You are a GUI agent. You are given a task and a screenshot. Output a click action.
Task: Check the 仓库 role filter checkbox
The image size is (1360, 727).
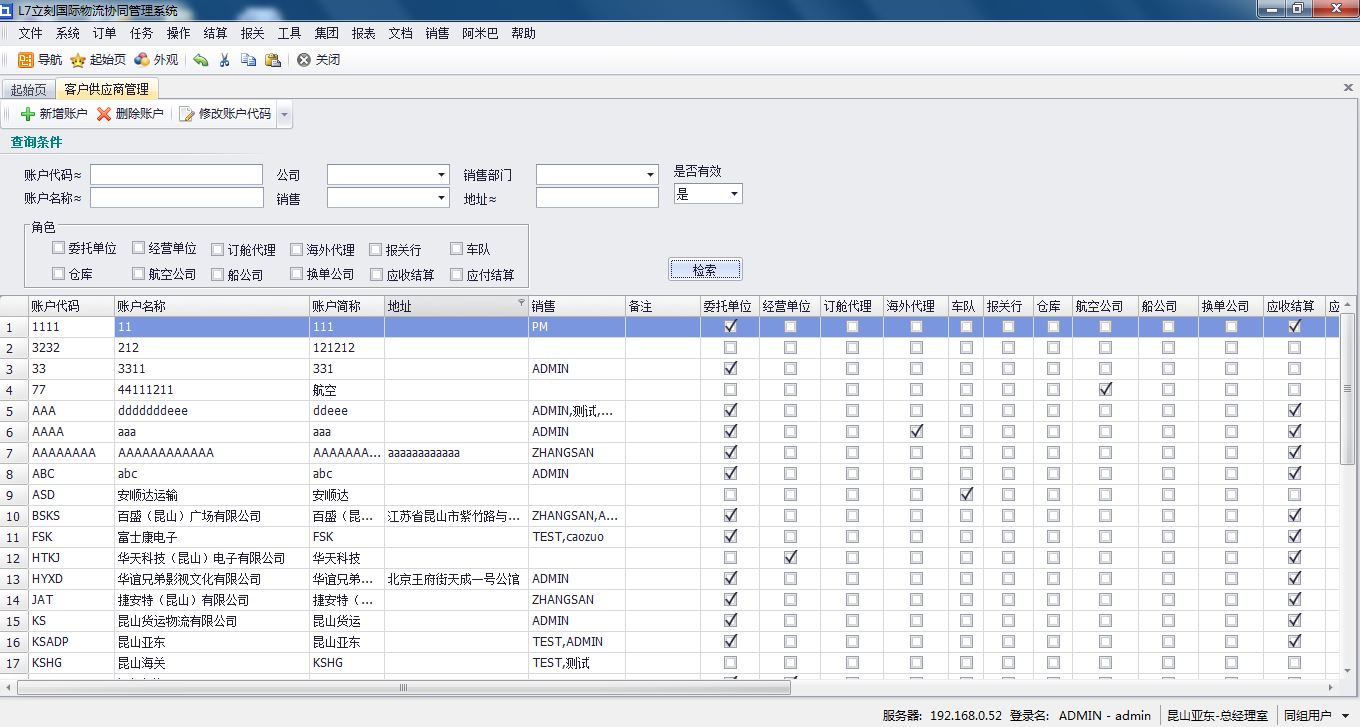[59, 273]
